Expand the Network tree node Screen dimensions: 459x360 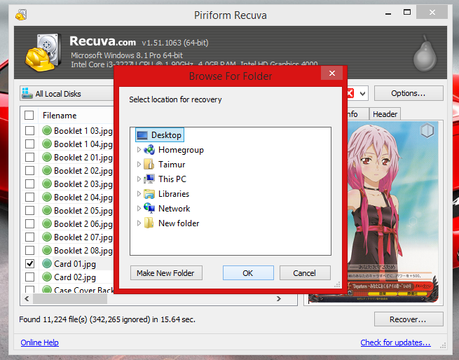(139, 208)
